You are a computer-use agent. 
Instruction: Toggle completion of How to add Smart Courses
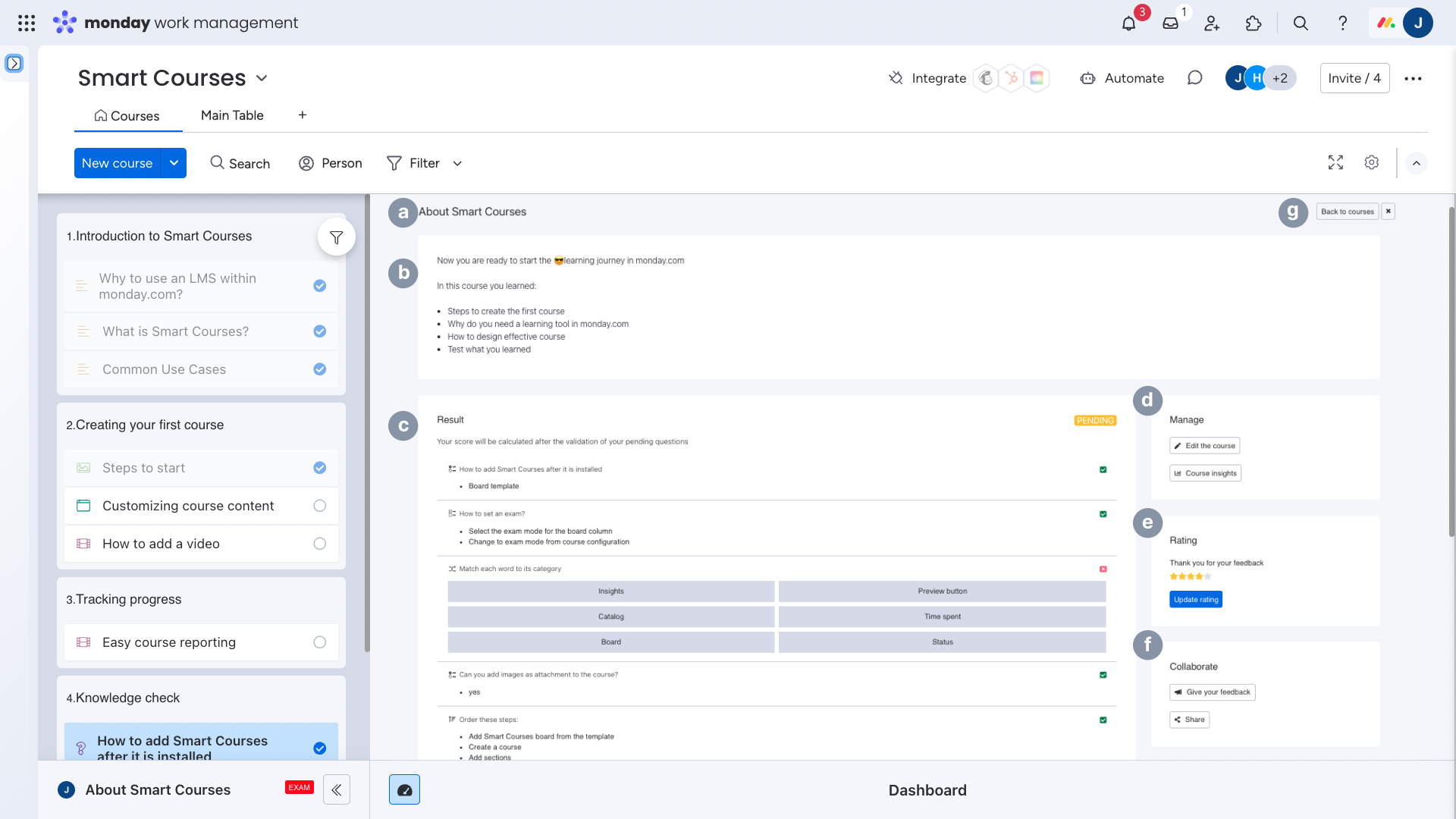tap(320, 748)
